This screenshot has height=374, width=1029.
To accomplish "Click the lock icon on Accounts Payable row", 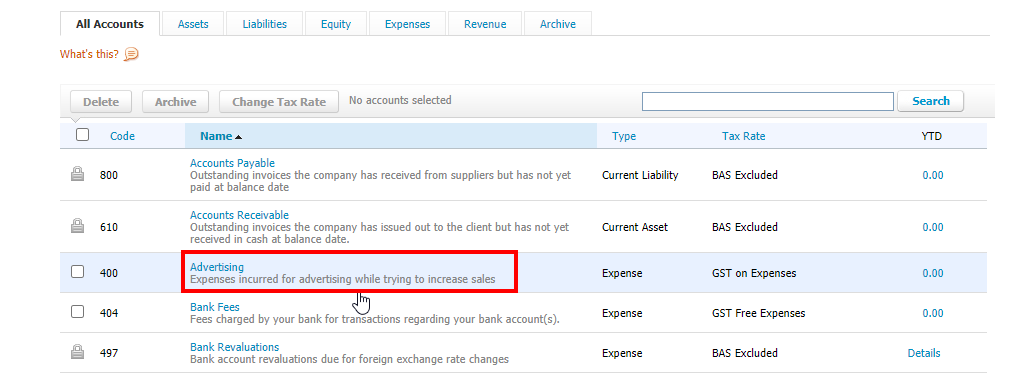I will pos(77,175).
